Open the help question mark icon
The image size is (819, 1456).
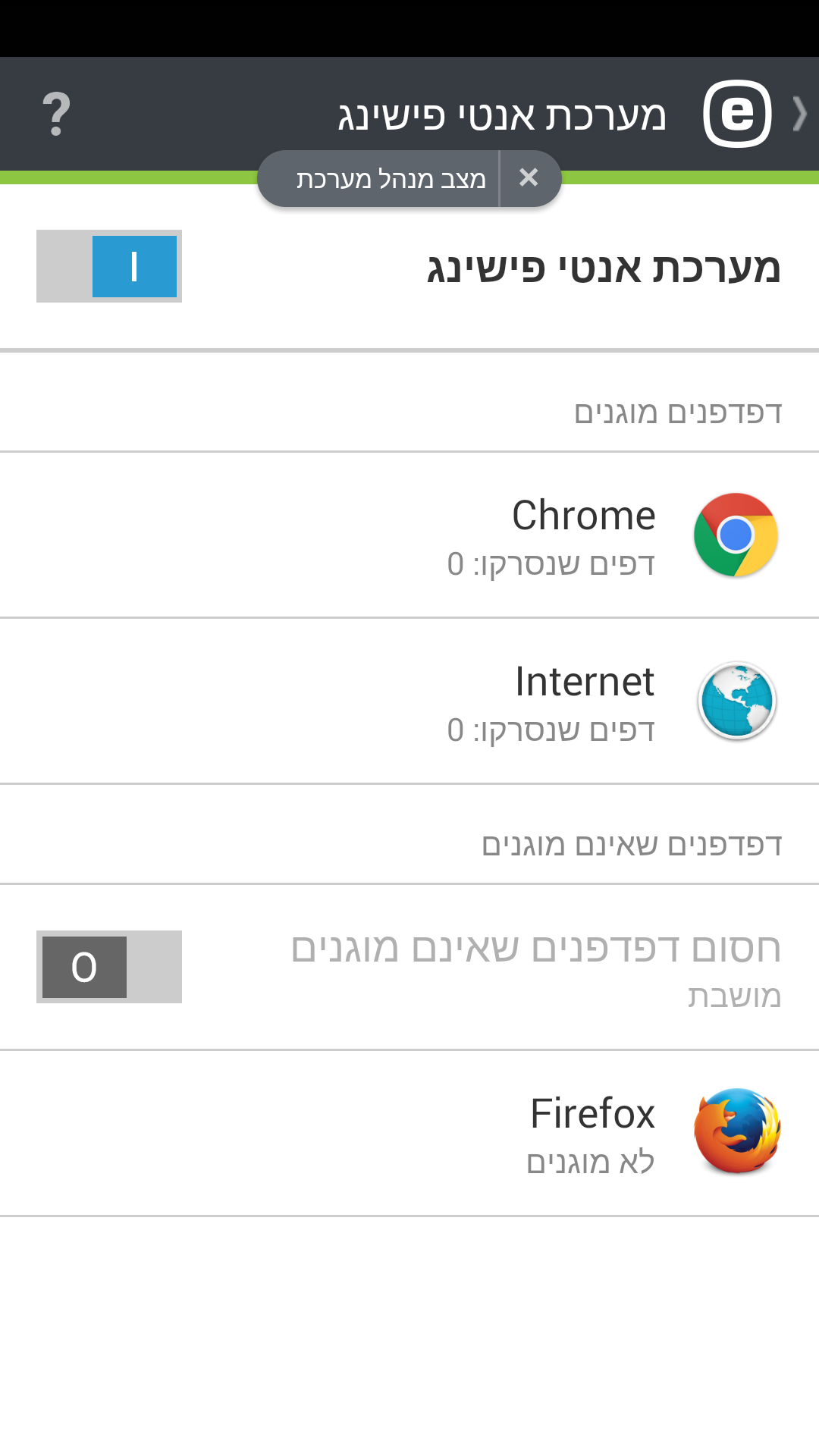pos(56,114)
